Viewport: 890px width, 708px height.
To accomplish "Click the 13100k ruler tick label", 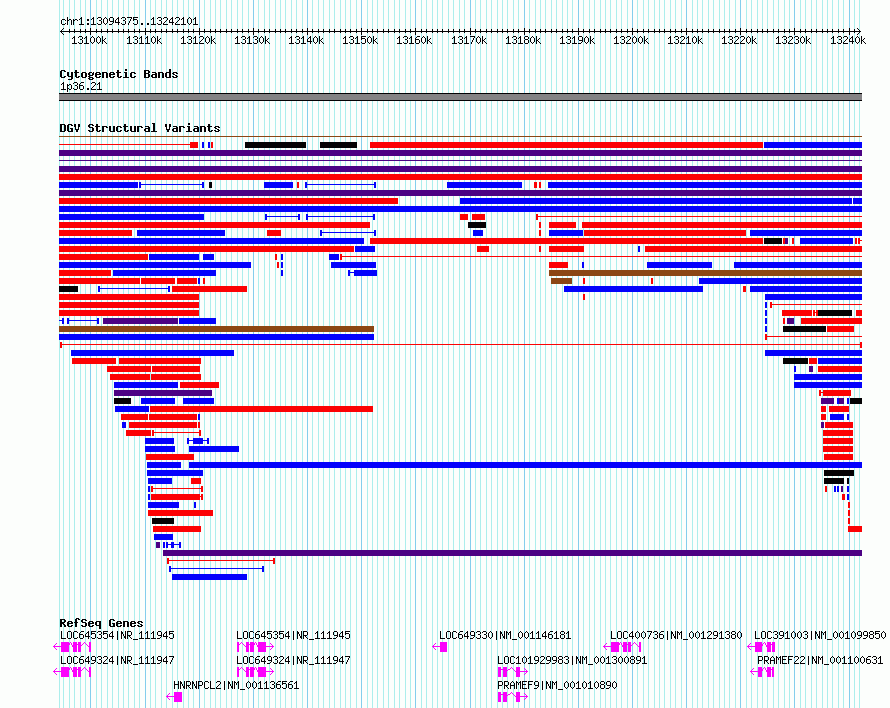I will (x=89, y=40).
